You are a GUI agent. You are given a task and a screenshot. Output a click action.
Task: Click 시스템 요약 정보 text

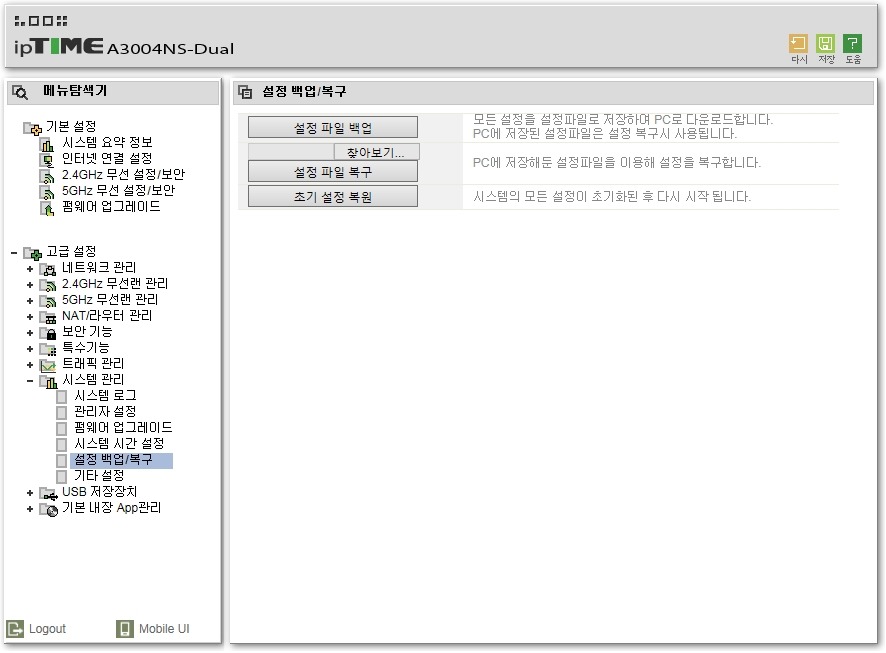coord(107,142)
